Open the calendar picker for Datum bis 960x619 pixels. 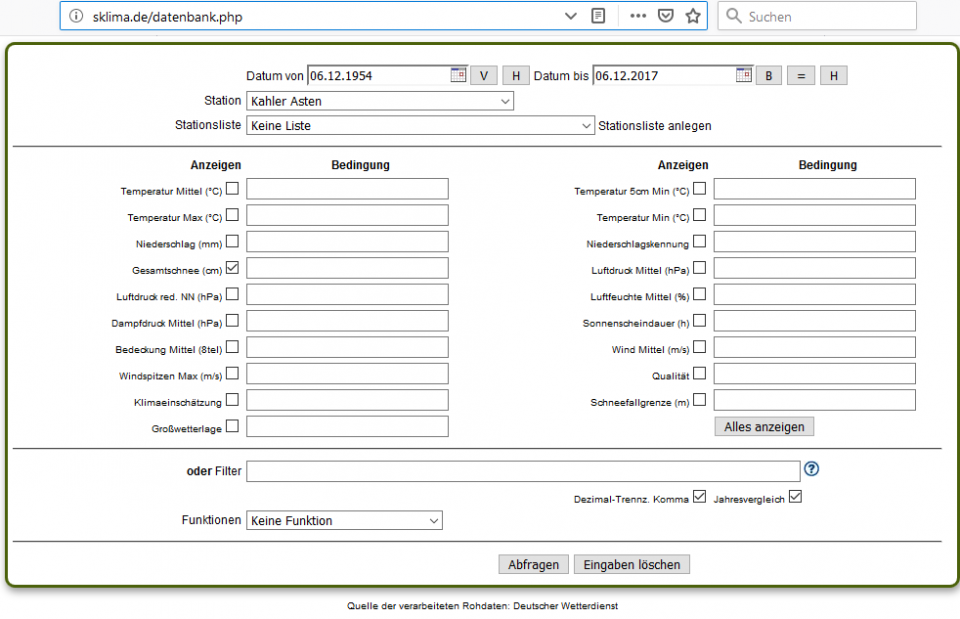pyautogui.click(x=743, y=75)
